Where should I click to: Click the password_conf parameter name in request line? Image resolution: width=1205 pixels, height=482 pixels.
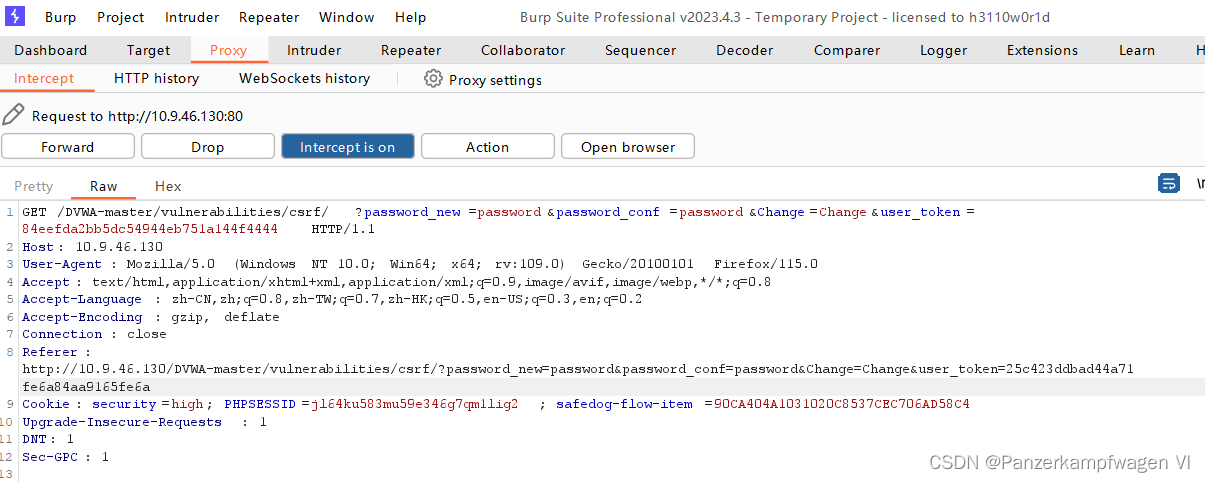click(x=608, y=212)
